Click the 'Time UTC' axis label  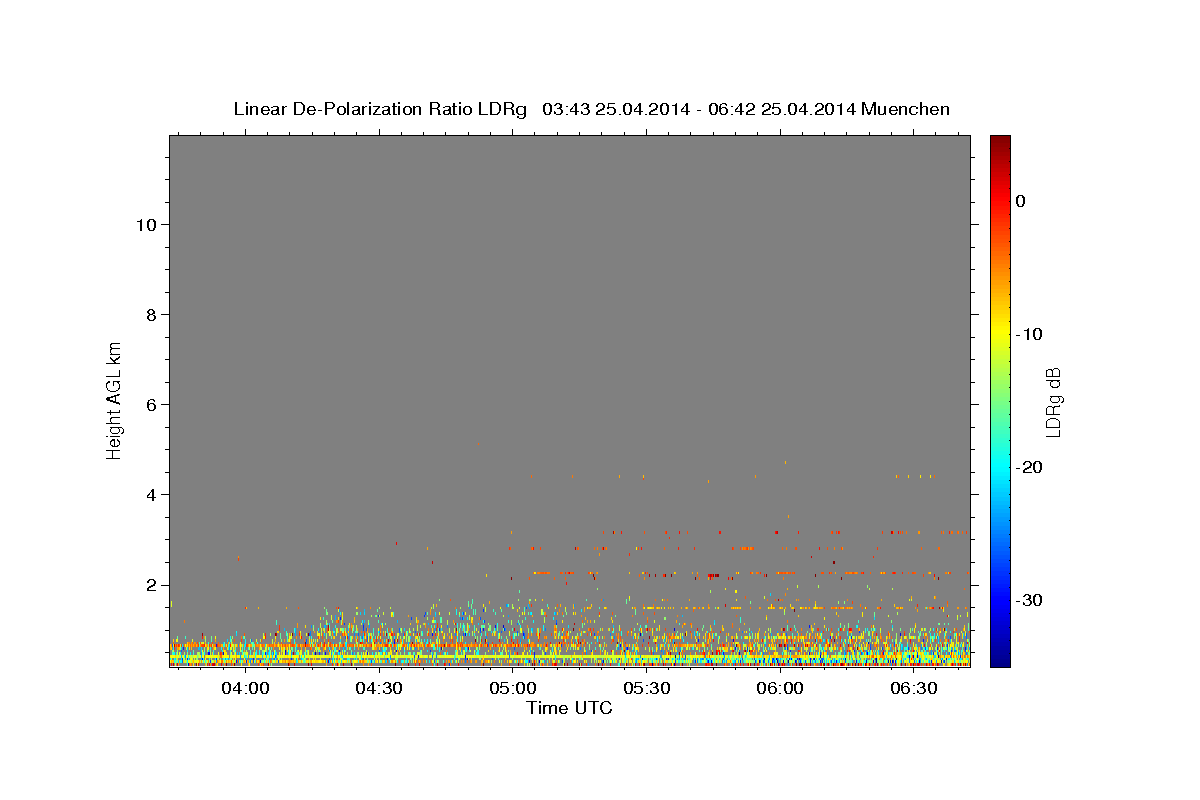point(569,708)
